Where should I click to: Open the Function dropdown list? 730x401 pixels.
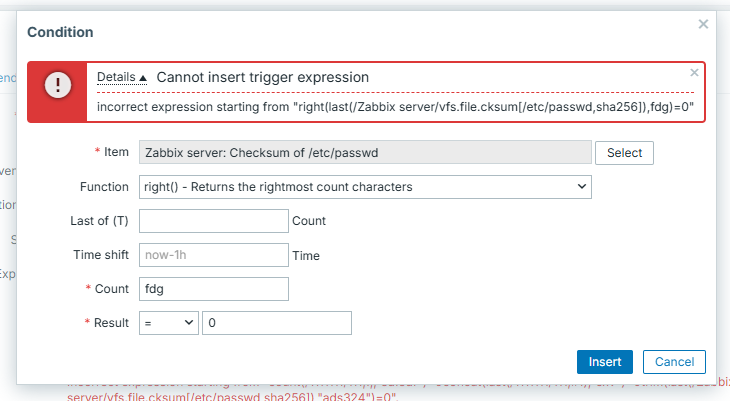(365, 187)
